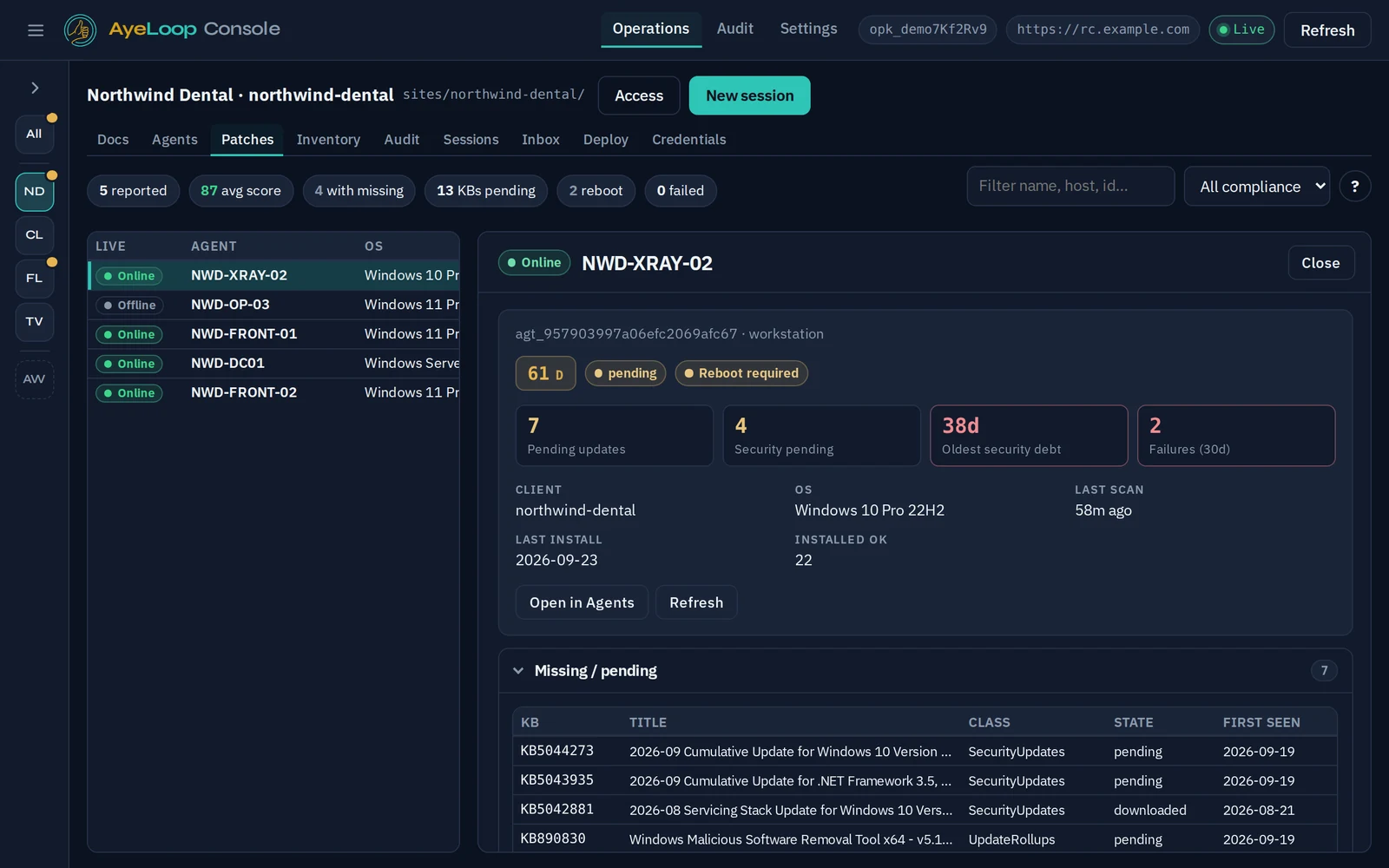The height and width of the screenshot is (868, 1389).
Task: Click the top-right Refresh button
Action: click(1326, 30)
